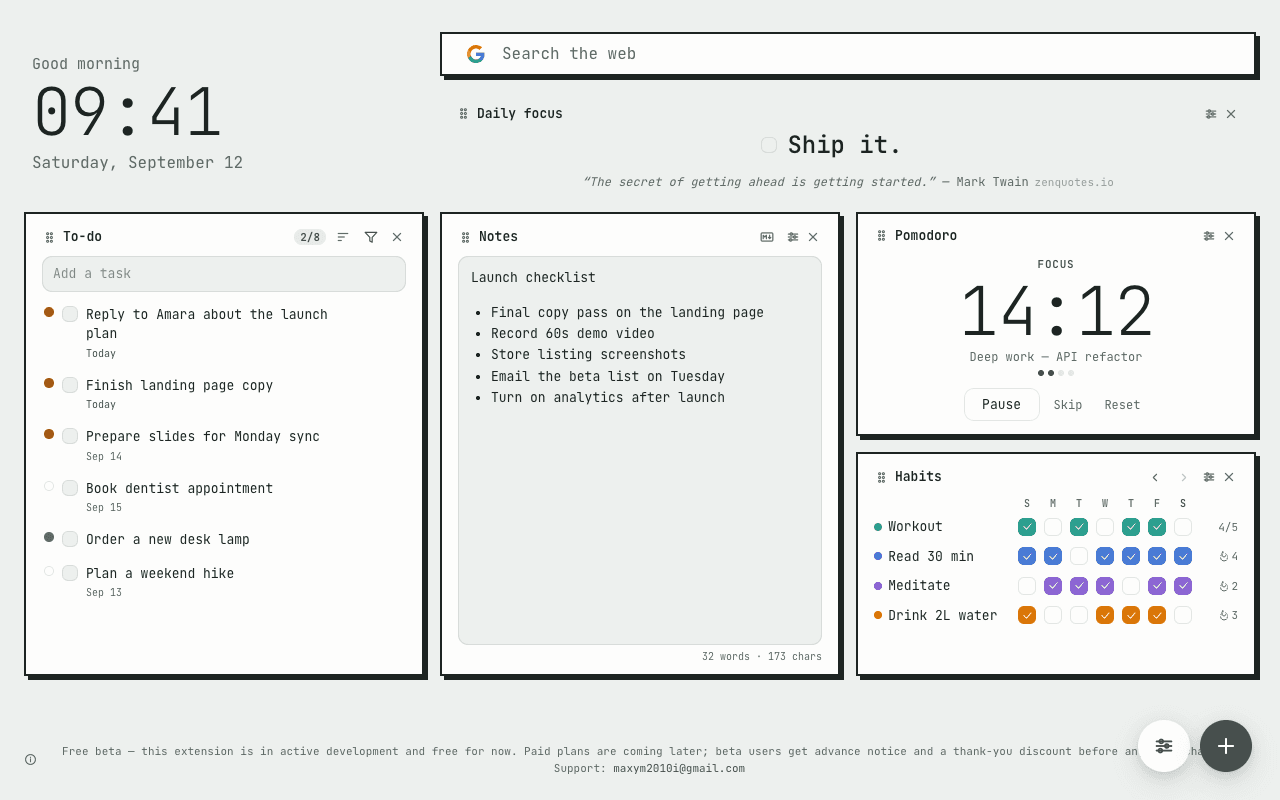
Task: Mark Ship it daily focus as done
Action: 769,145
